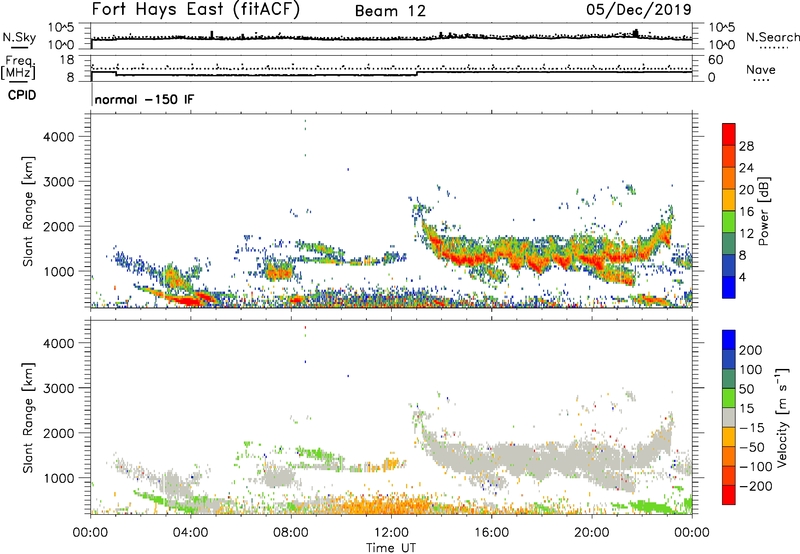Click the "N.Sky" legend label
The height and width of the screenshot is (554, 800).
tap(19, 37)
